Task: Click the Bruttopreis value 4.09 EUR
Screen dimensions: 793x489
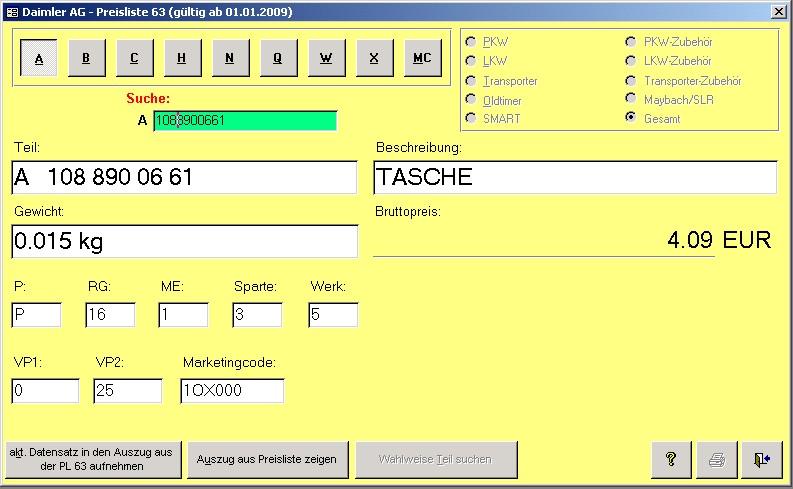Action: pyautogui.click(x=719, y=240)
